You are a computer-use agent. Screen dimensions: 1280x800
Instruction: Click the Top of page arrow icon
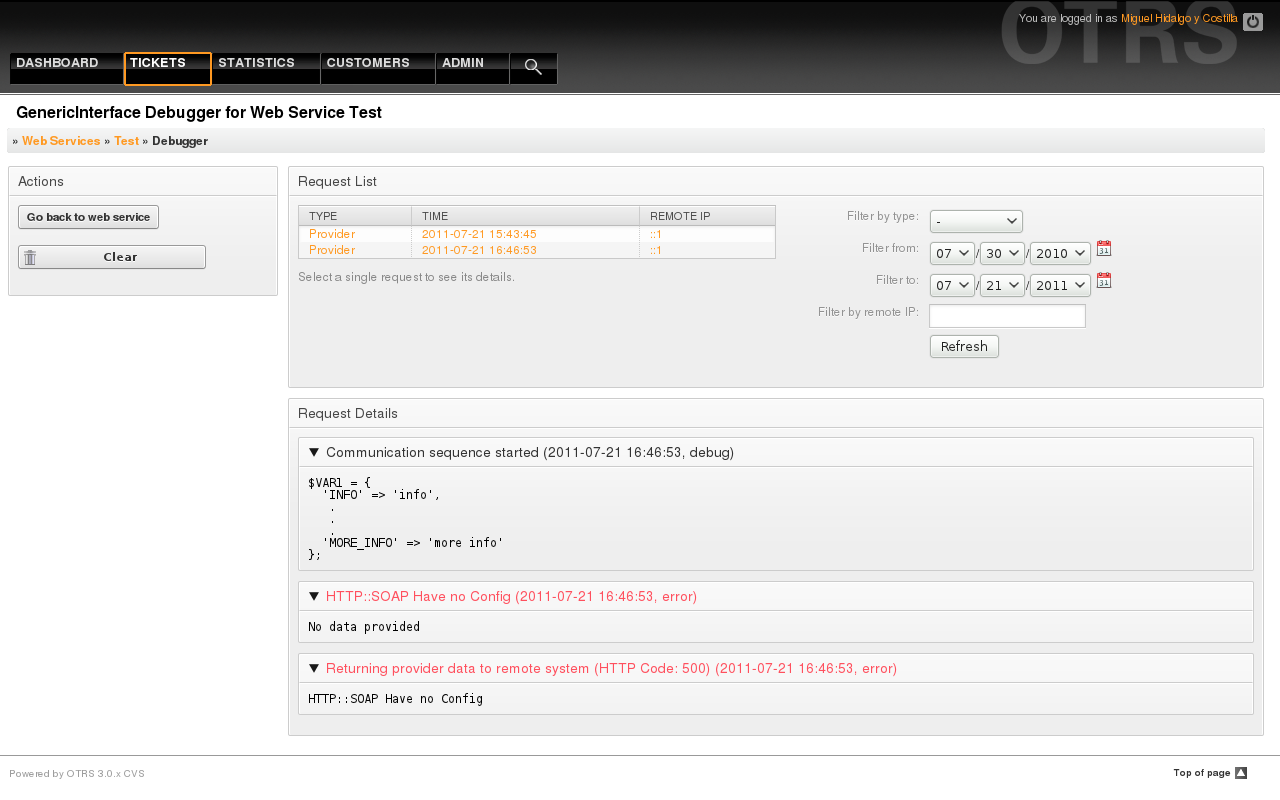pos(1241,773)
